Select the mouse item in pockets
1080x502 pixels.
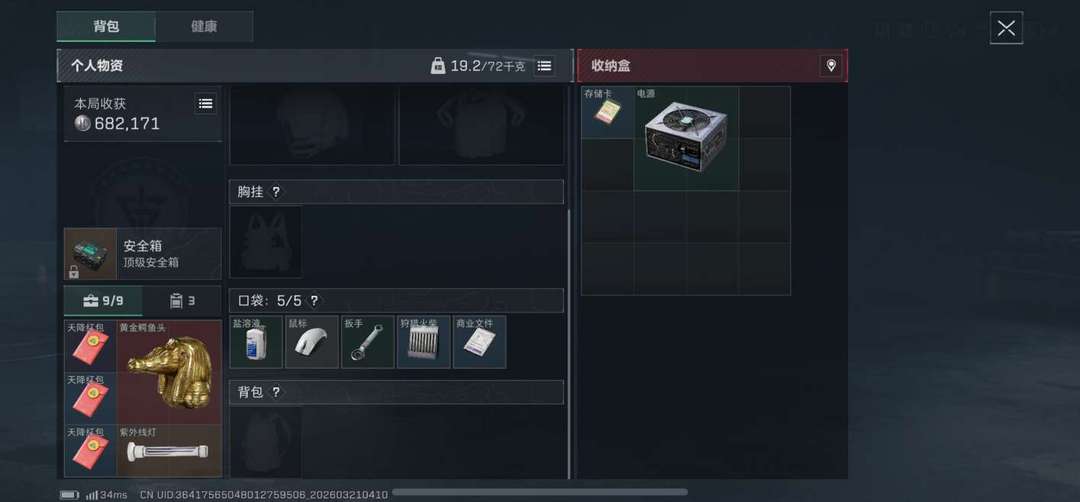point(312,342)
